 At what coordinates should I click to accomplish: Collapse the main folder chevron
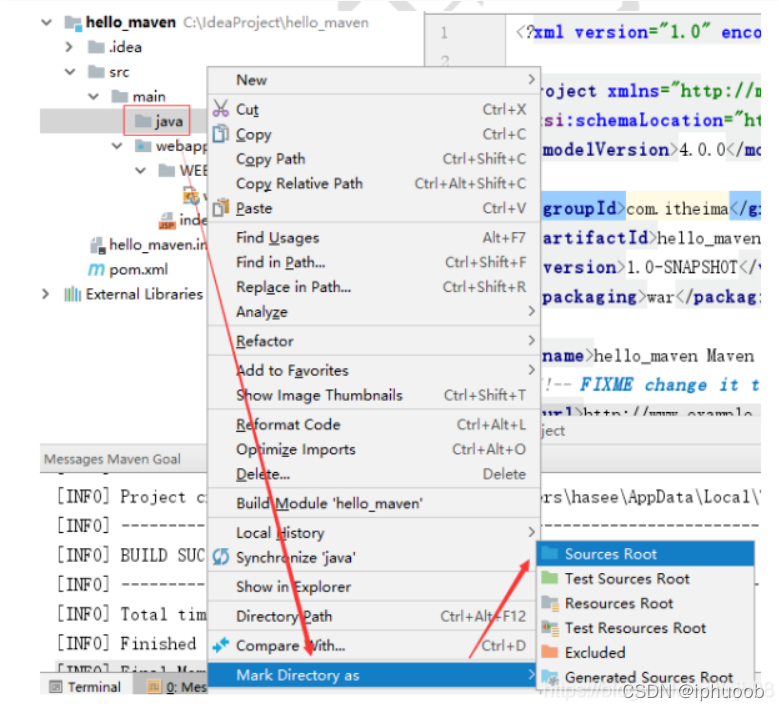[x=93, y=96]
